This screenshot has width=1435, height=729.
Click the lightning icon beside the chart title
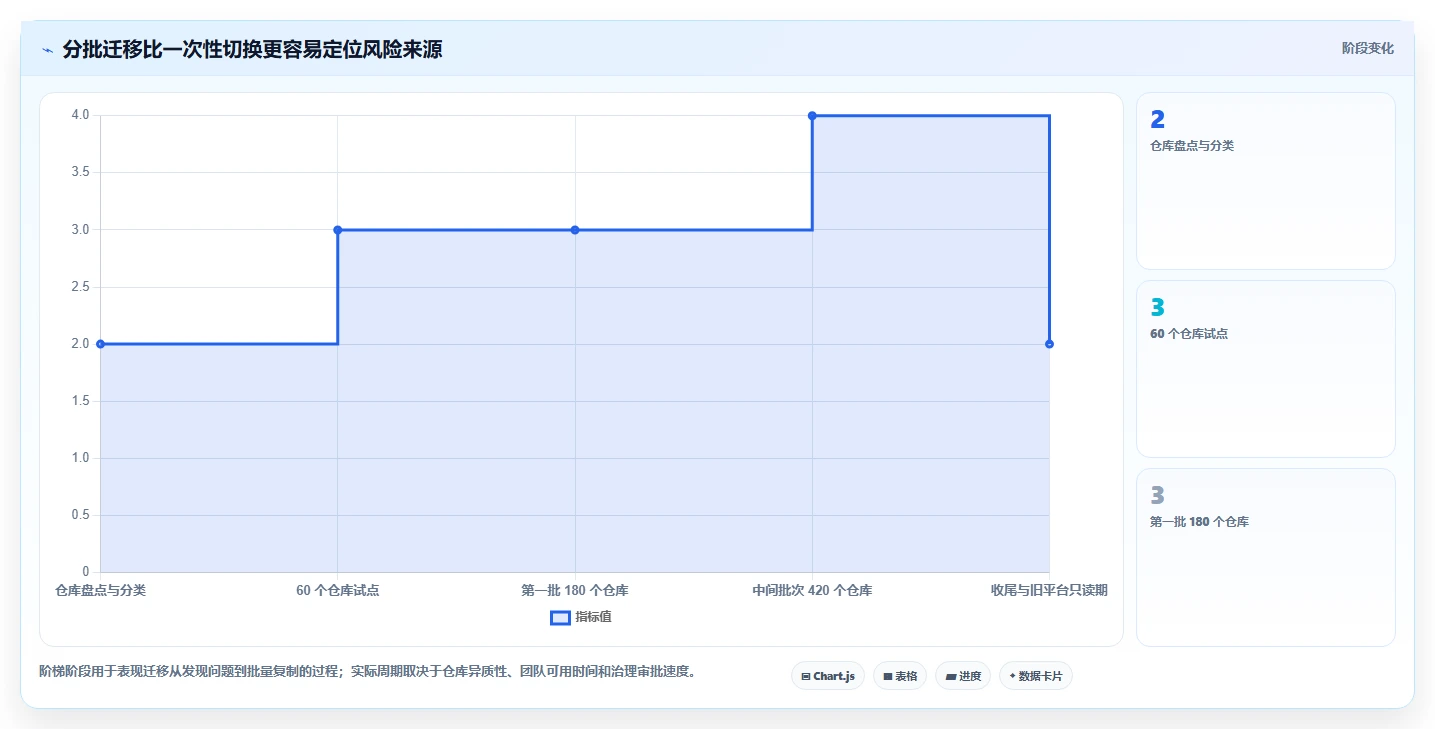pos(47,50)
